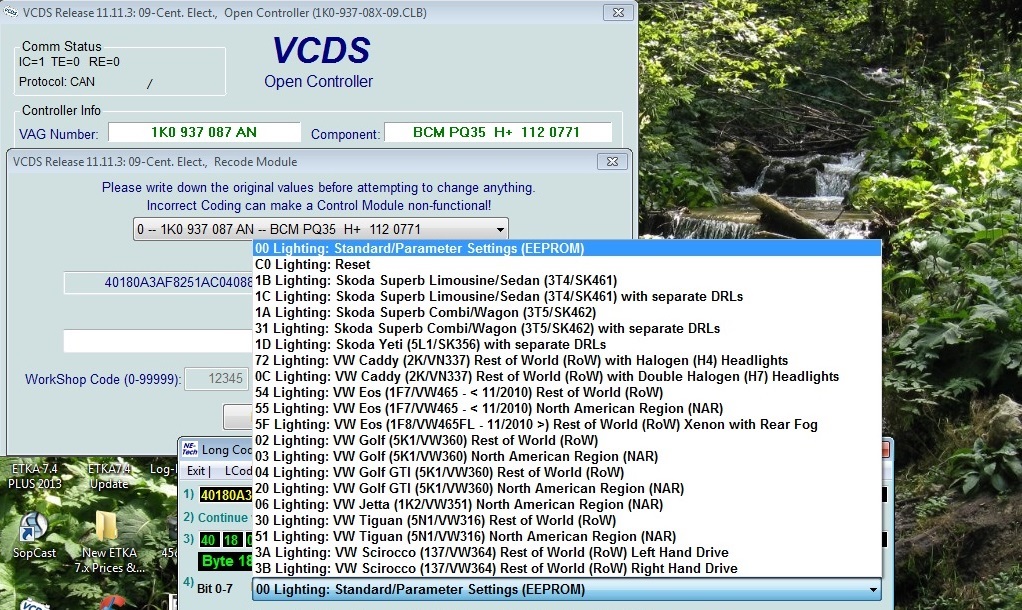This screenshot has width=1022, height=610.
Task: Select the ETKA7.4 Update desktop label
Action: [x=109, y=476]
